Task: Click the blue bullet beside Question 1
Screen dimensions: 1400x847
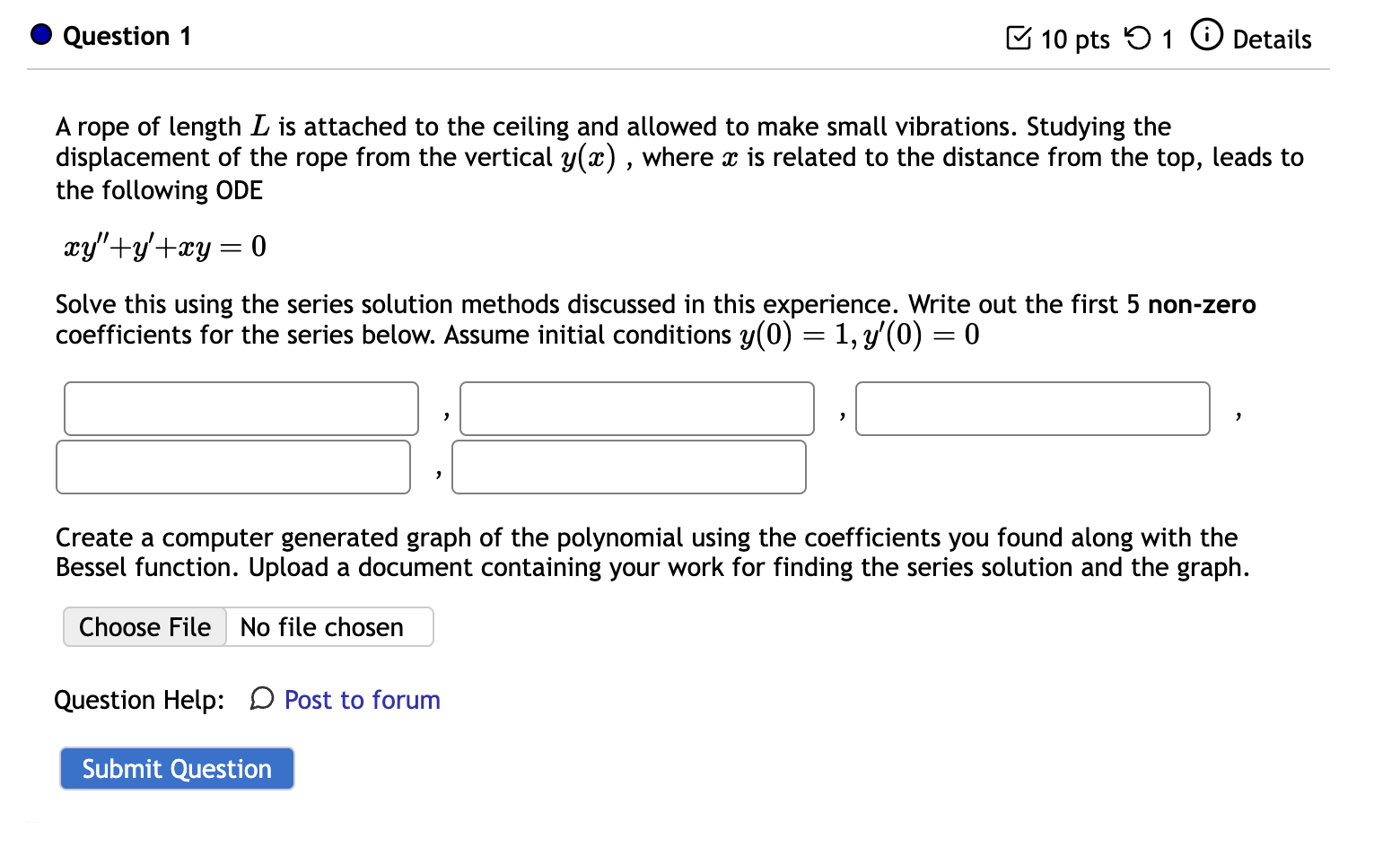Action: pyautogui.click(x=39, y=35)
